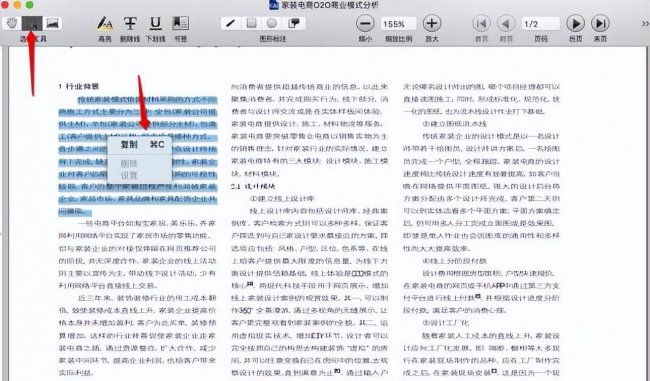The image size is (650, 381).
Task: Go to the first page (首页)
Action: pyautogui.click(x=481, y=24)
